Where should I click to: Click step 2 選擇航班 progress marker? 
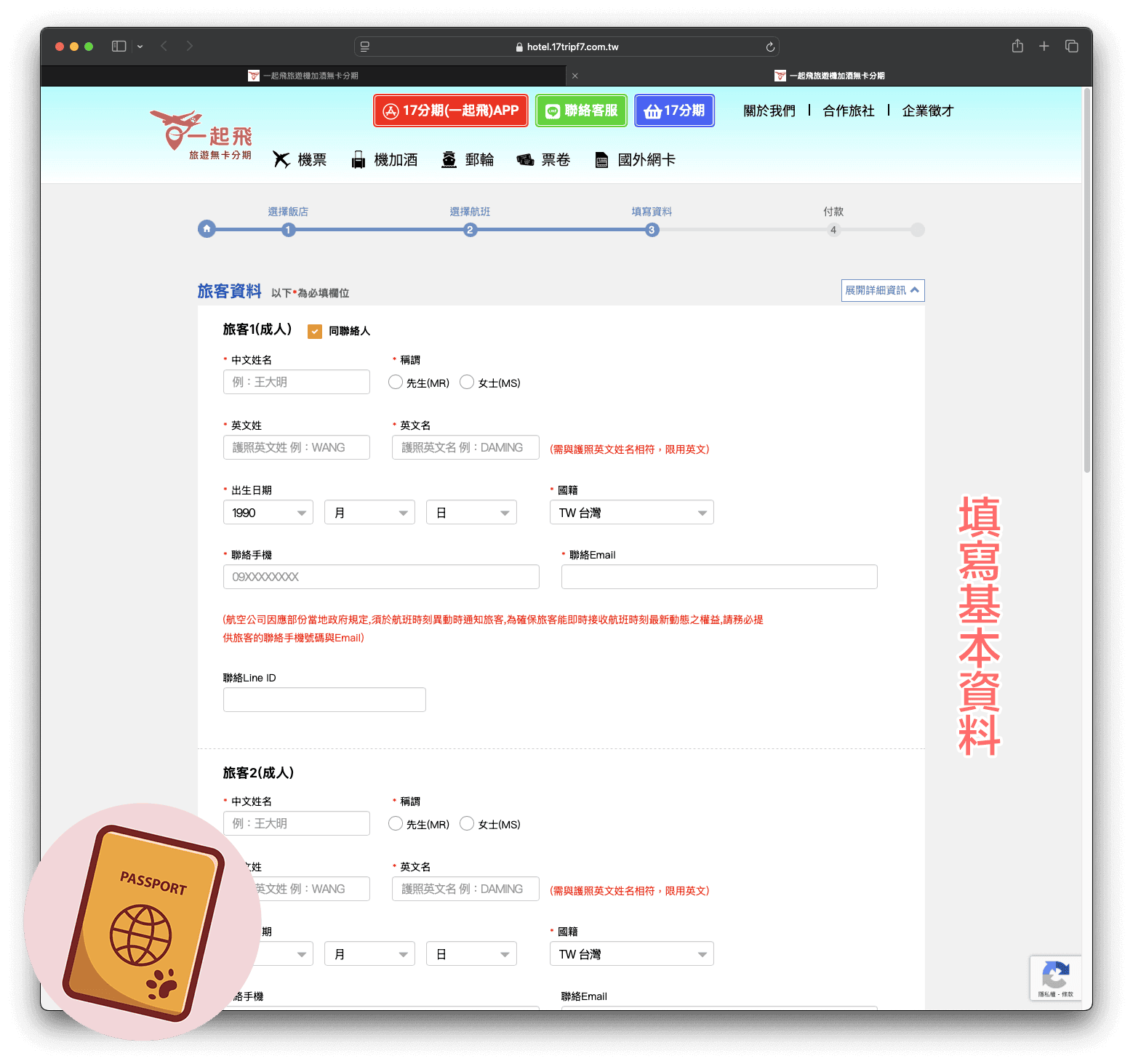point(470,230)
